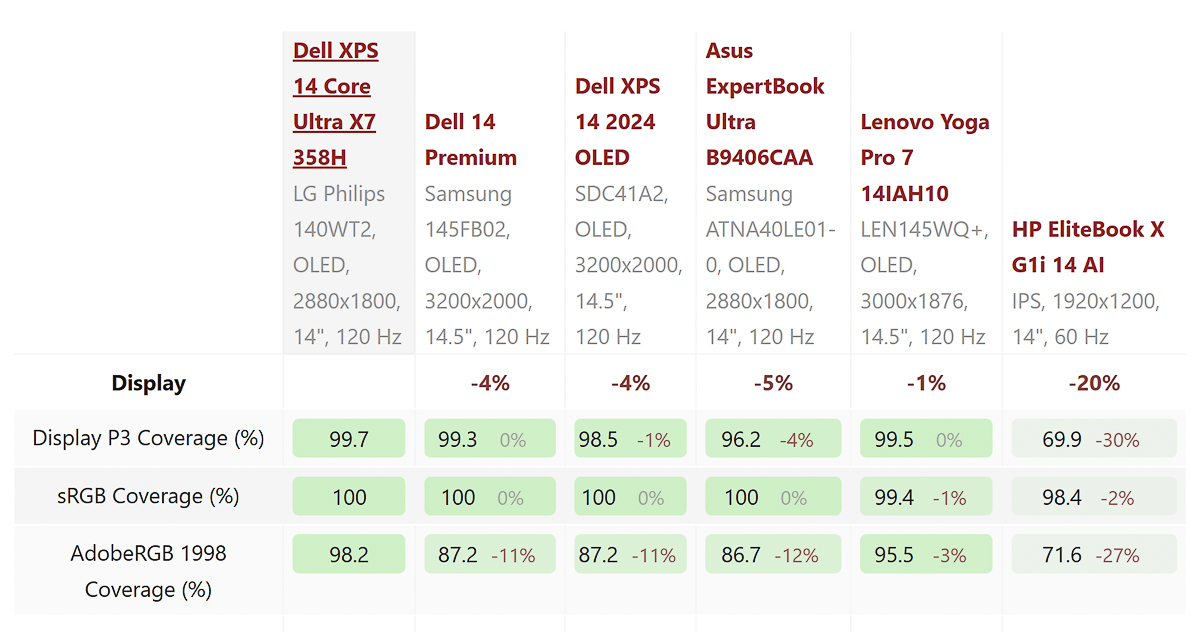Select the 98.2 AdobeRGB value cell
The height and width of the screenshot is (632, 1200).
[x=348, y=554]
